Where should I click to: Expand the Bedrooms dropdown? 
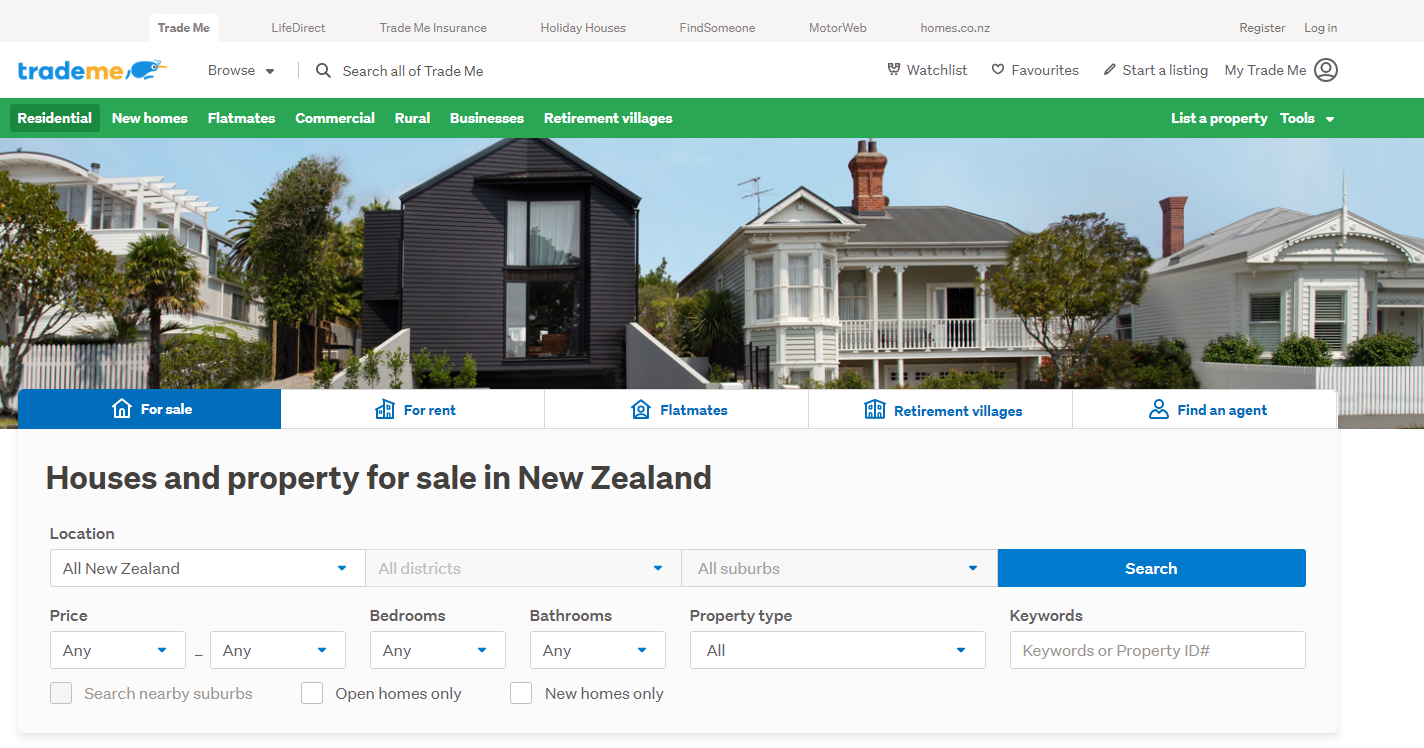(x=438, y=650)
